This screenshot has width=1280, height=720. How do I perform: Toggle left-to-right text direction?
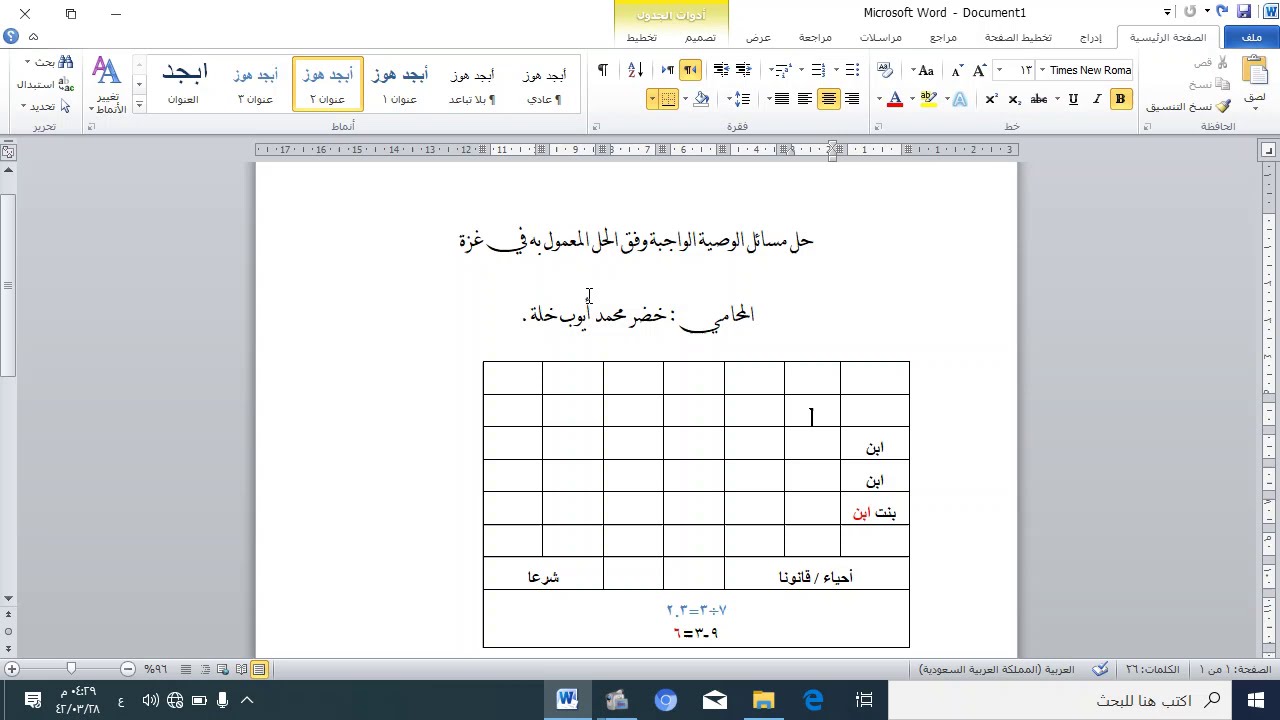(667, 70)
